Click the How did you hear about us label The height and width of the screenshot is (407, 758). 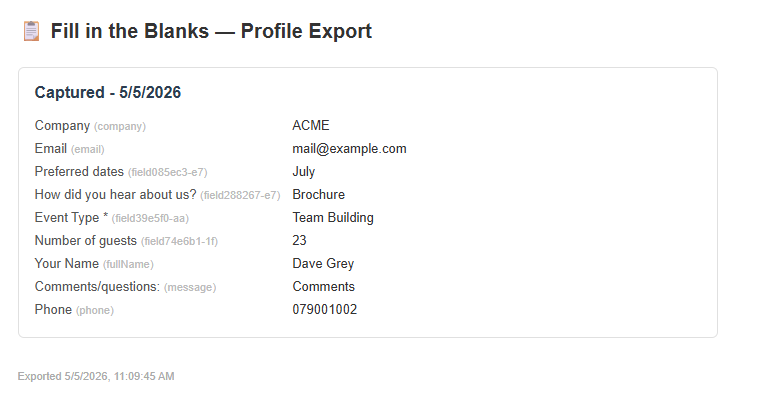tap(116, 194)
